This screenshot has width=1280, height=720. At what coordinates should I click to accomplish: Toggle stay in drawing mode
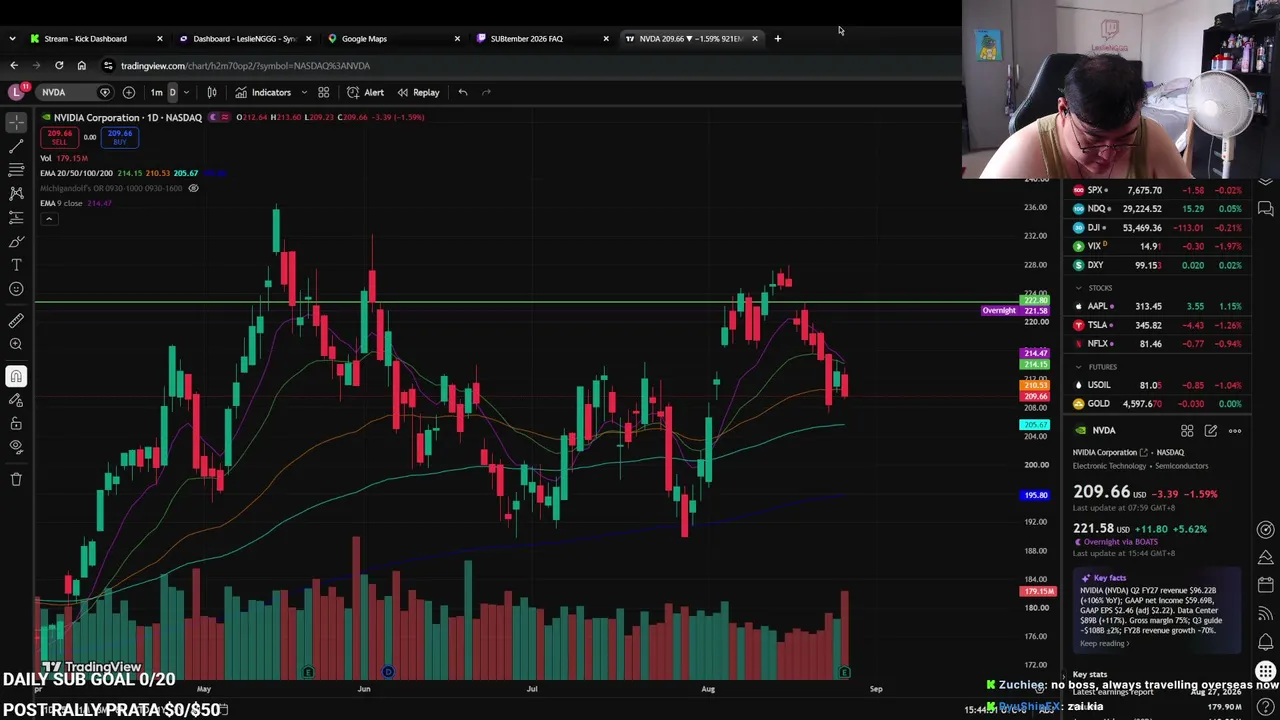click(x=16, y=400)
